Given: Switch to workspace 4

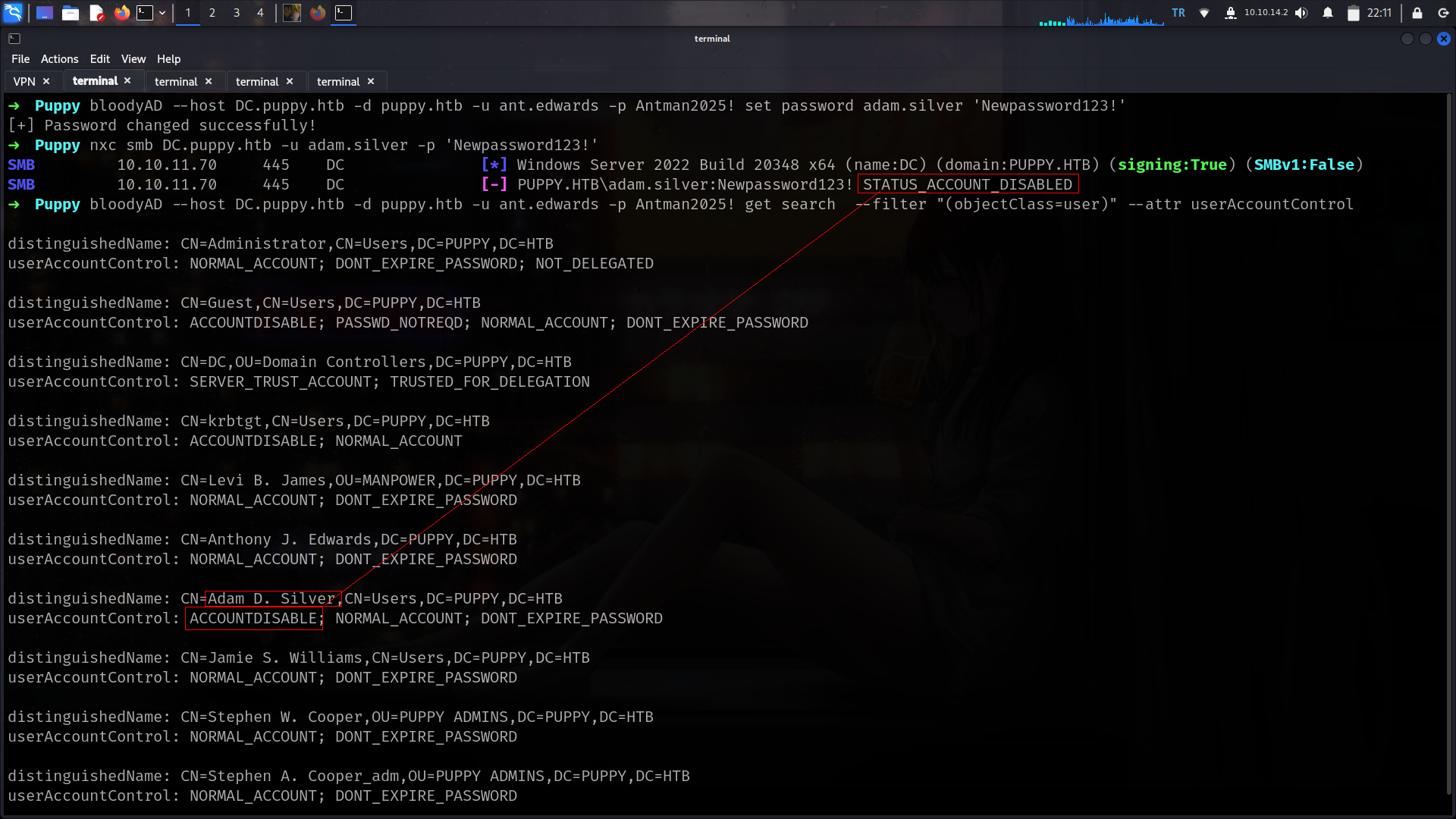Looking at the screenshot, I should click(260, 13).
